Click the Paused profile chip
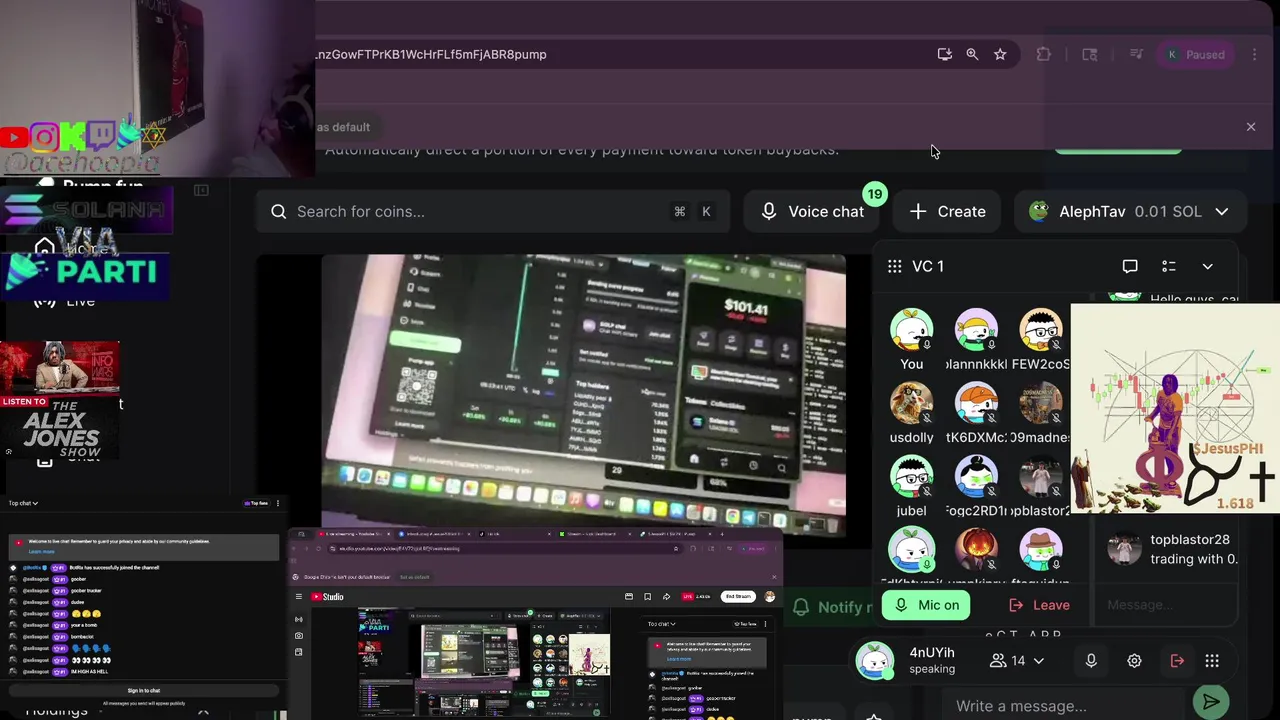 pos(1195,54)
